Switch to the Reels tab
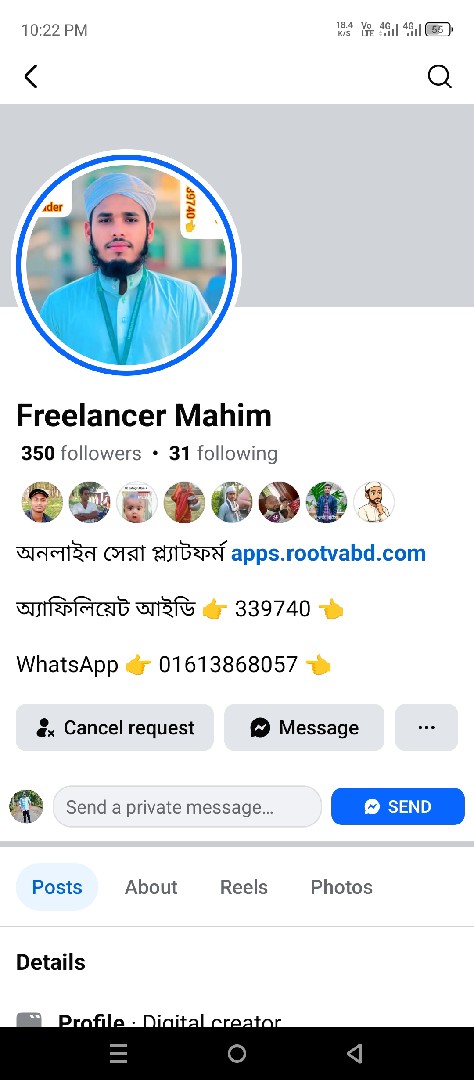 tap(244, 887)
